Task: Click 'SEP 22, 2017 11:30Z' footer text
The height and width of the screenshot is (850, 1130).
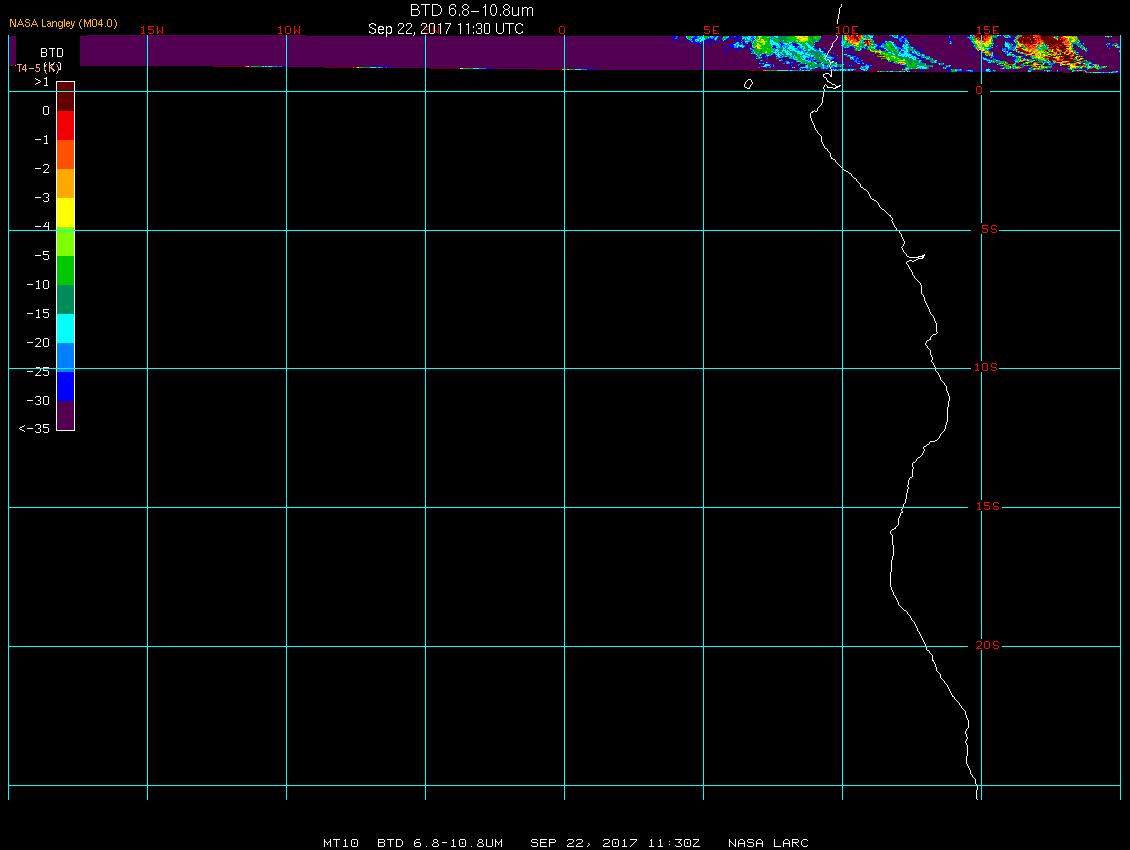Action: click(x=615, y=843)
